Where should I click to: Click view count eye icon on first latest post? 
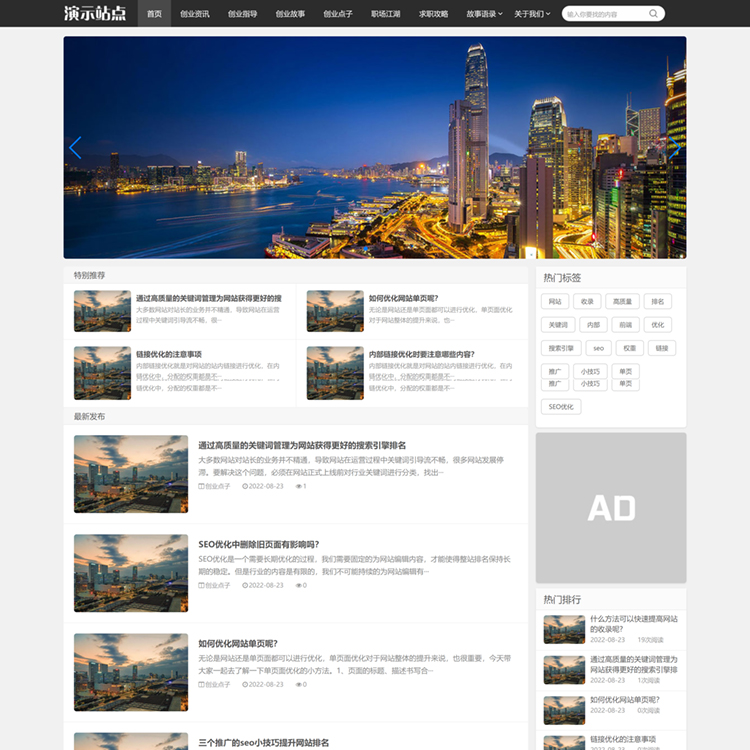[x=298, y=486]
